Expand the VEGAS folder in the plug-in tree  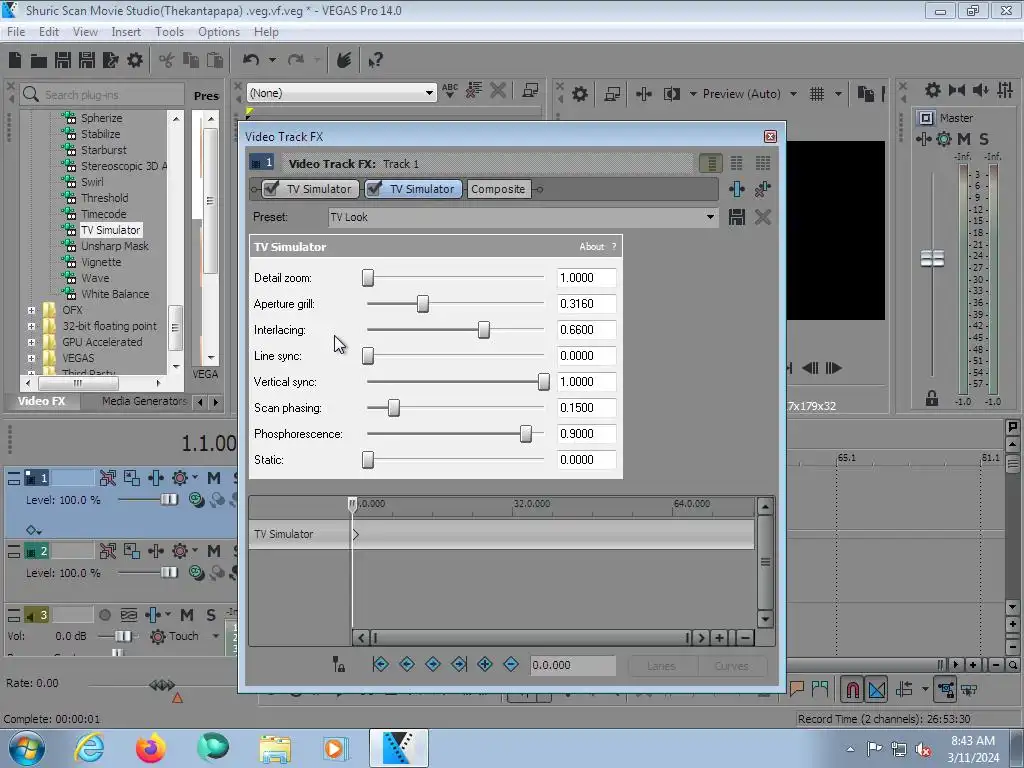pyautogui.click(x=31, y=358)
